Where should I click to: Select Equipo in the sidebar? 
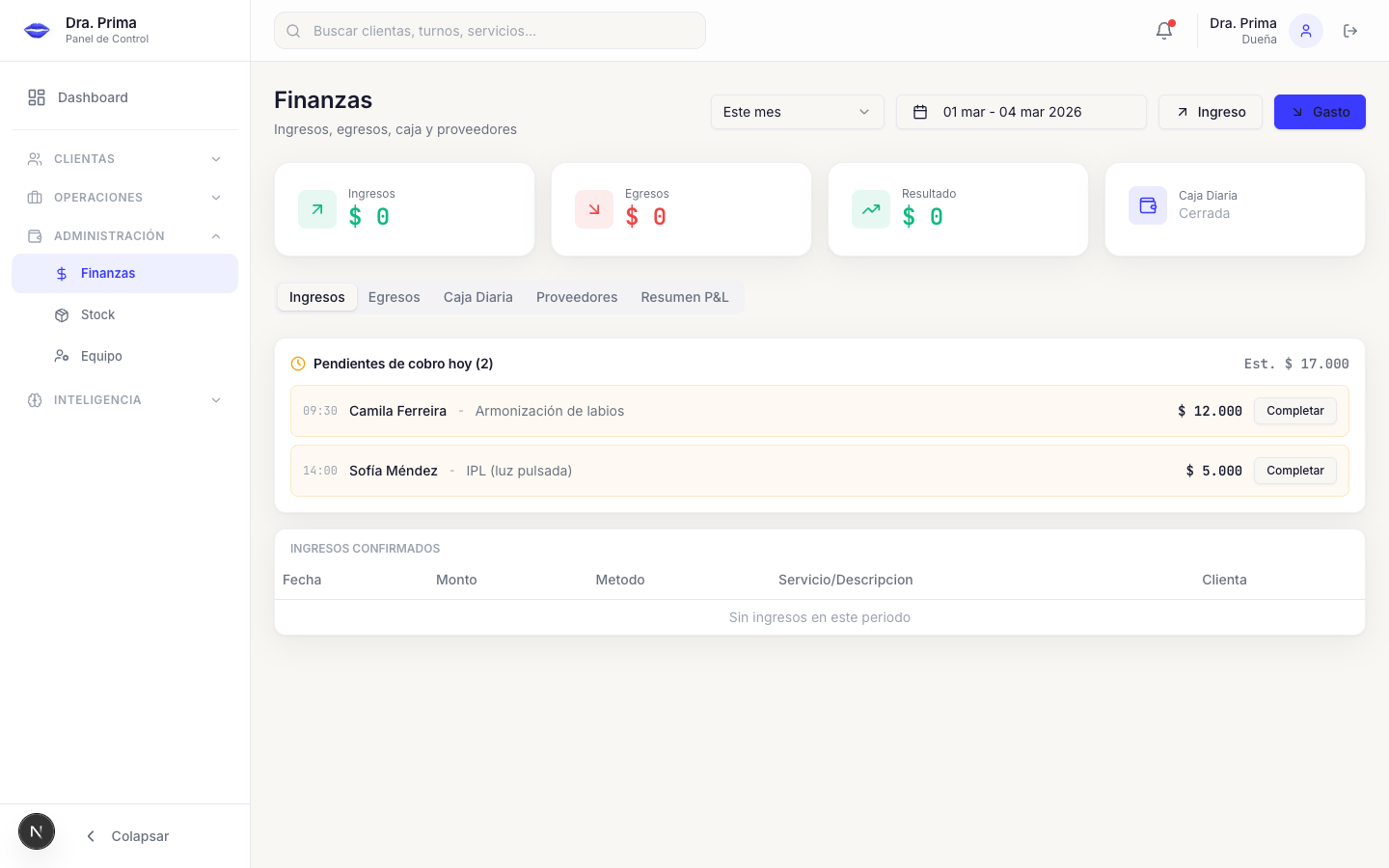(x=100, y=356)
